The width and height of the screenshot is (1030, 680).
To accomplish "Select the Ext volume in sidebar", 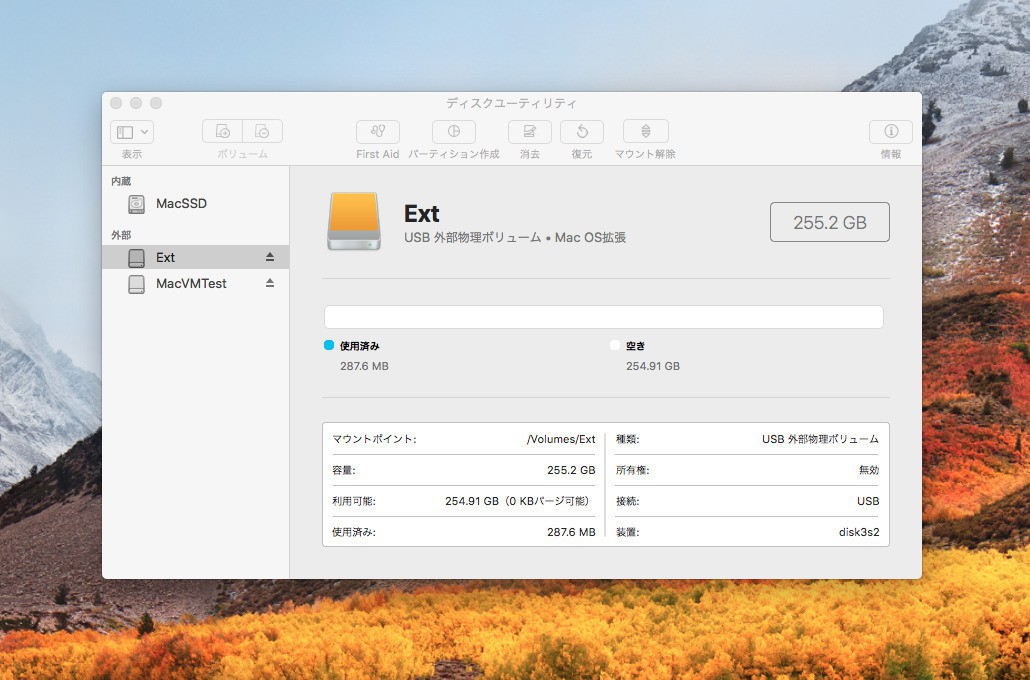I will [x=165, y=258].
